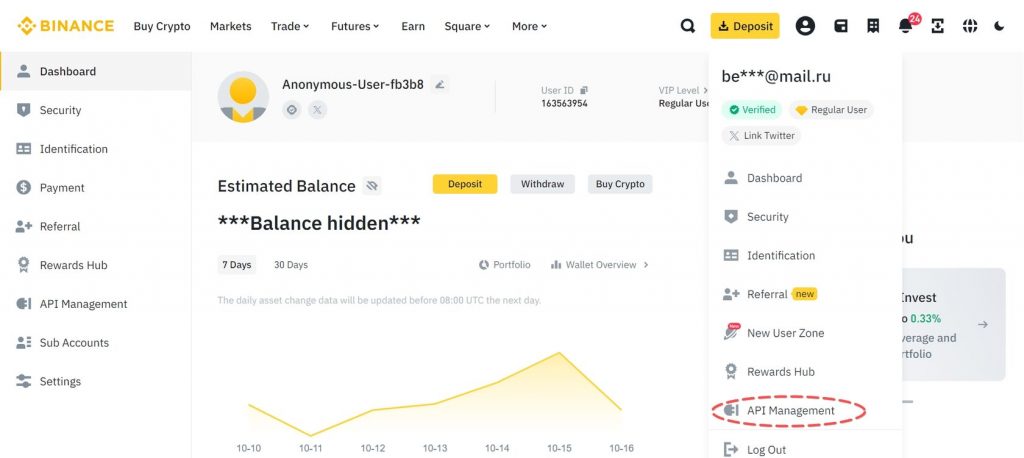Click the profile avatar image
Image resolution: width=1024 pixels, height=458 pixels.
[x=243, y=97]
